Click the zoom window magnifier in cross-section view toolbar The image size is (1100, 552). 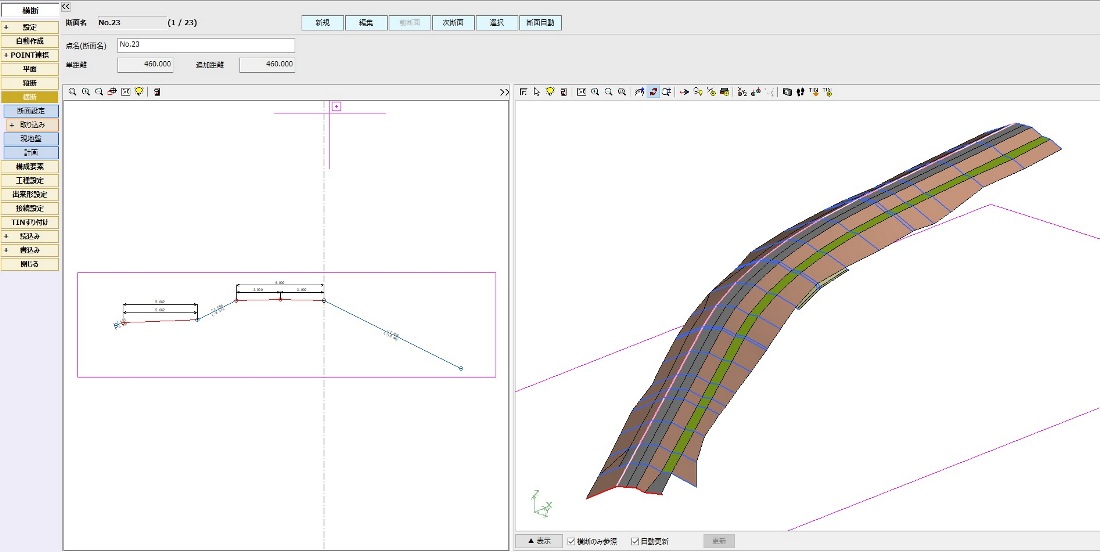pos(72,92)
